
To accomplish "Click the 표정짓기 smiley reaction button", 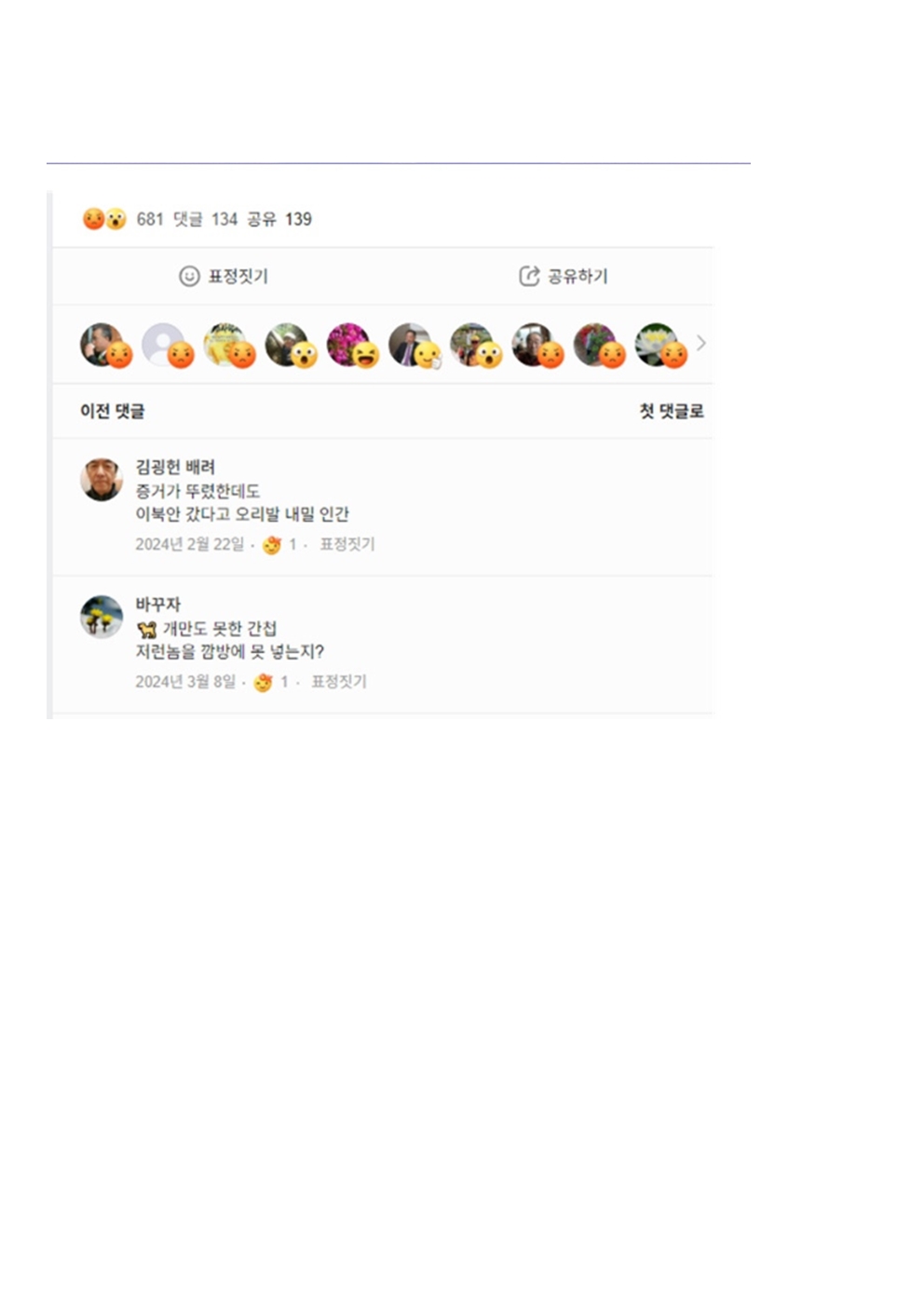I will tap(224, 277).
